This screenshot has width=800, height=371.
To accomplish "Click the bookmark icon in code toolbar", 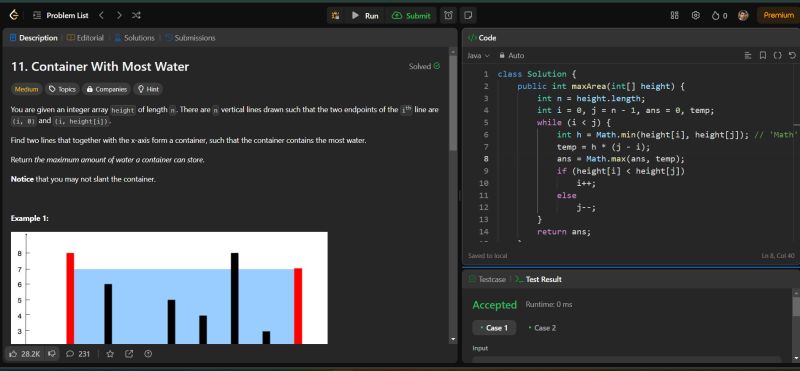I will 763,55.
